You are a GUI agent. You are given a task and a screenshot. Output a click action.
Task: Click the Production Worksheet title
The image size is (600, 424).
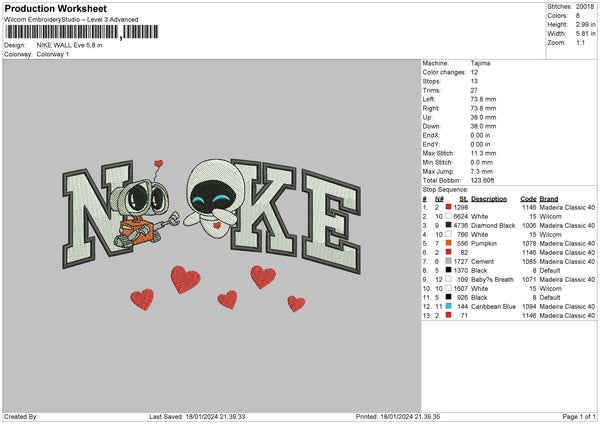tap(55, 8)
